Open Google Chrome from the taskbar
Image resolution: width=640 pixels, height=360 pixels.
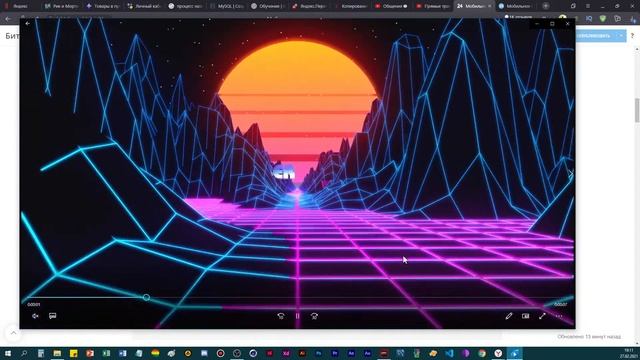tap(482, 353)
